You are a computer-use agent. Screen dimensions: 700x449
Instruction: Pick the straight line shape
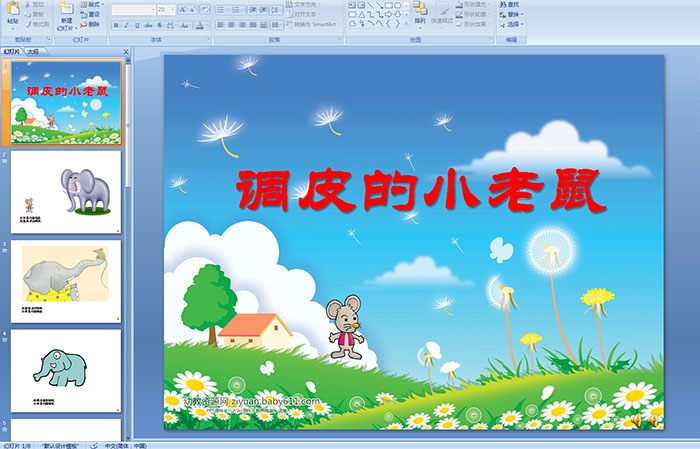coord(371,5)
